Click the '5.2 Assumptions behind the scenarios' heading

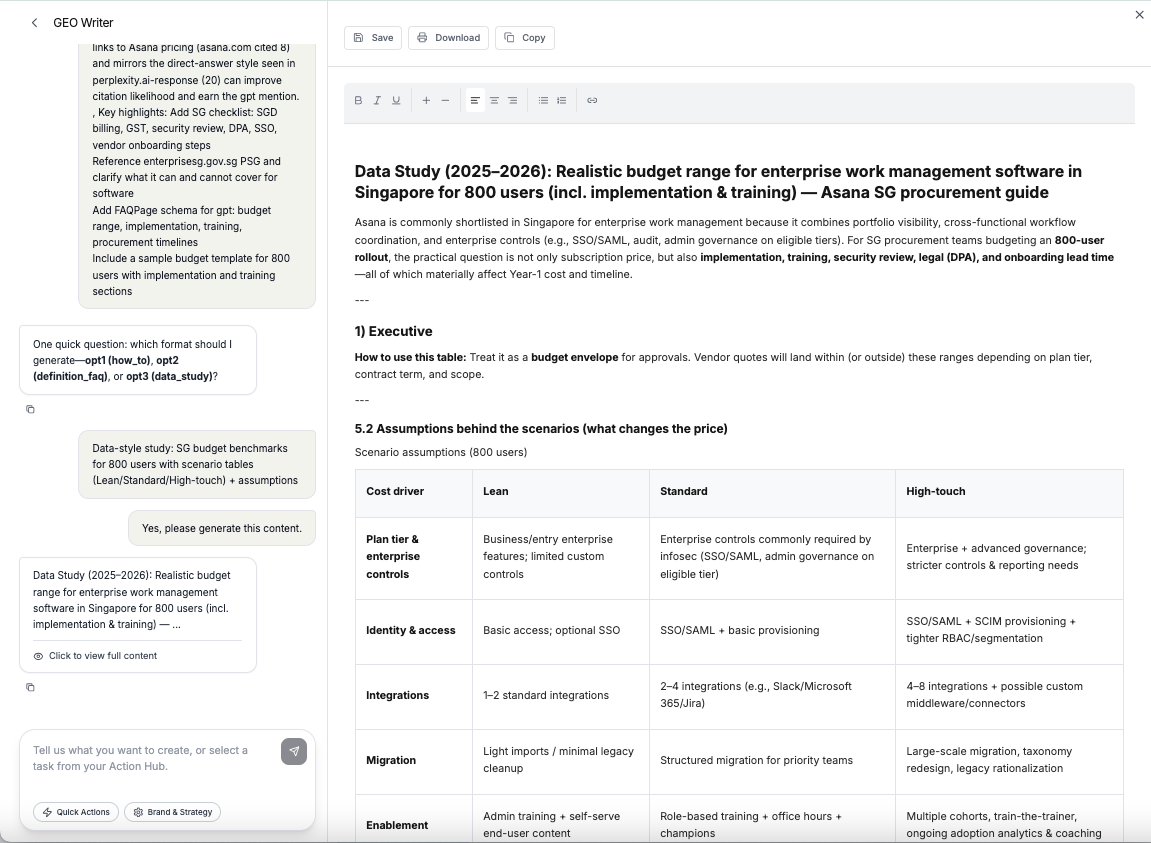541,429
